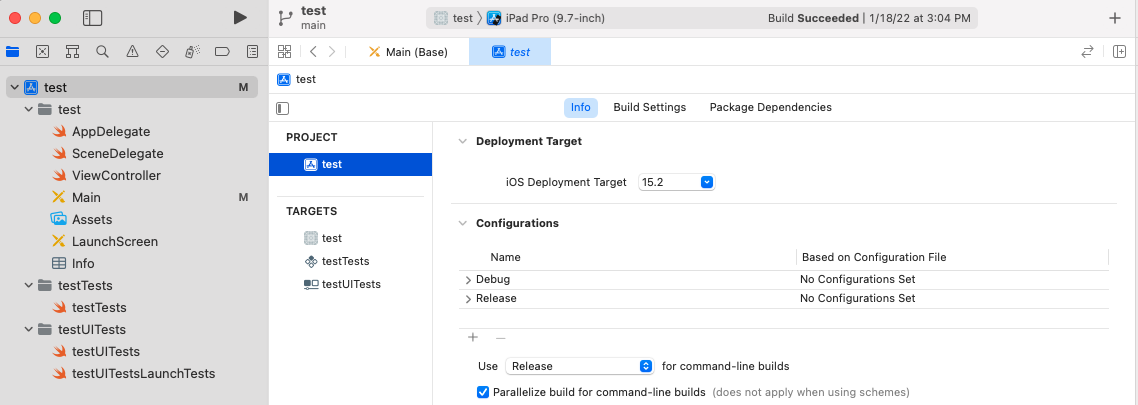The width and height of the screenshot is (1138, 405).
Task: Collapse the testUITests group
Action: tap(29, 330)
